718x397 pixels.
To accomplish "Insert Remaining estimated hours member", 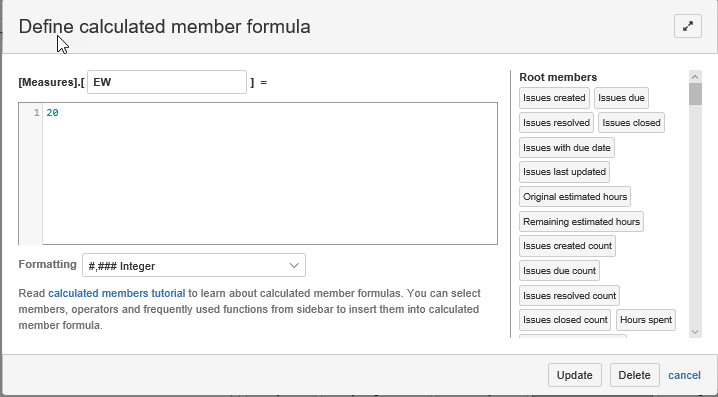I will (x=581, y=222).
